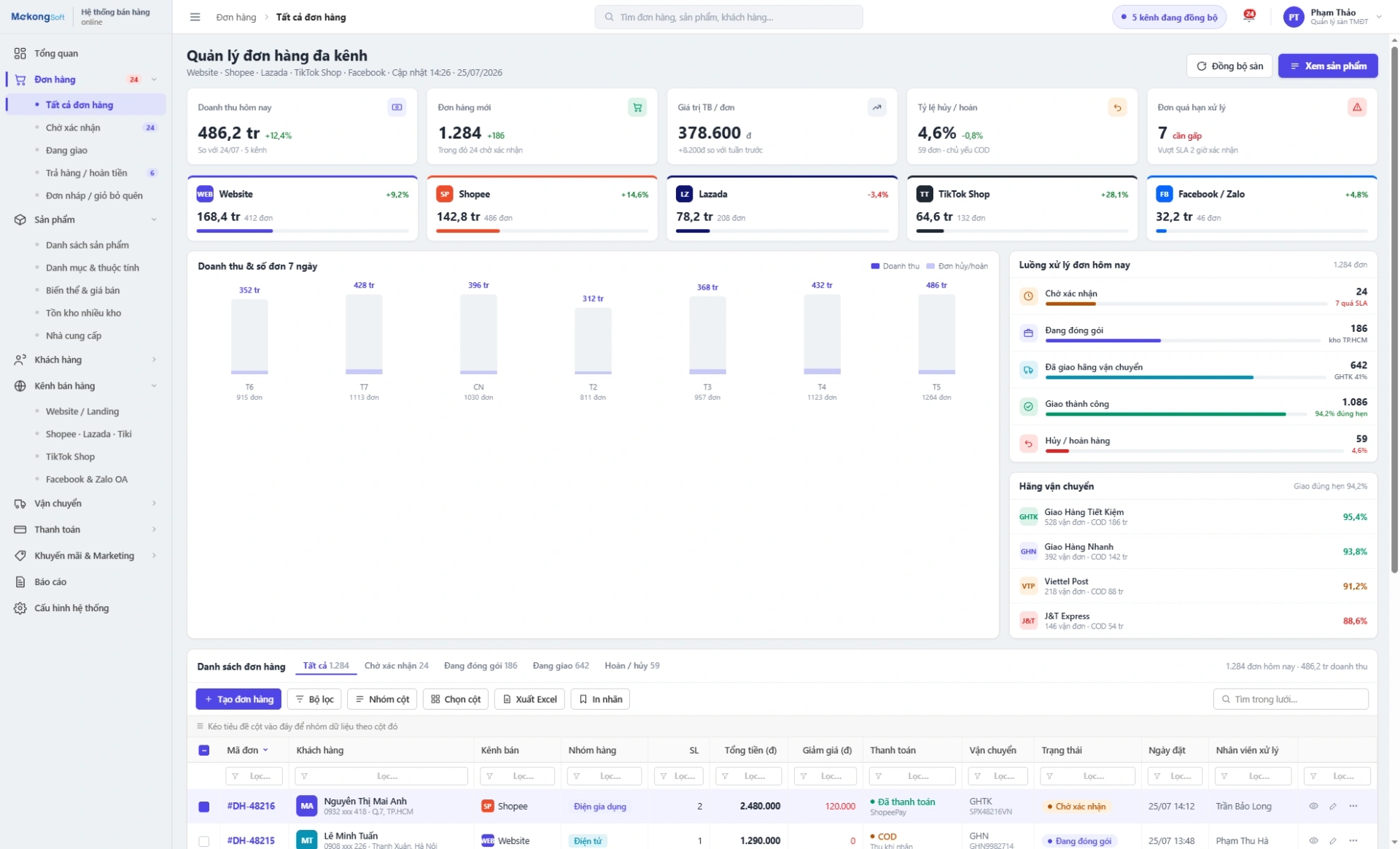Check the checkbox for order #DH-48215
The image size is (1400, 849).
[x=204, y=841]
